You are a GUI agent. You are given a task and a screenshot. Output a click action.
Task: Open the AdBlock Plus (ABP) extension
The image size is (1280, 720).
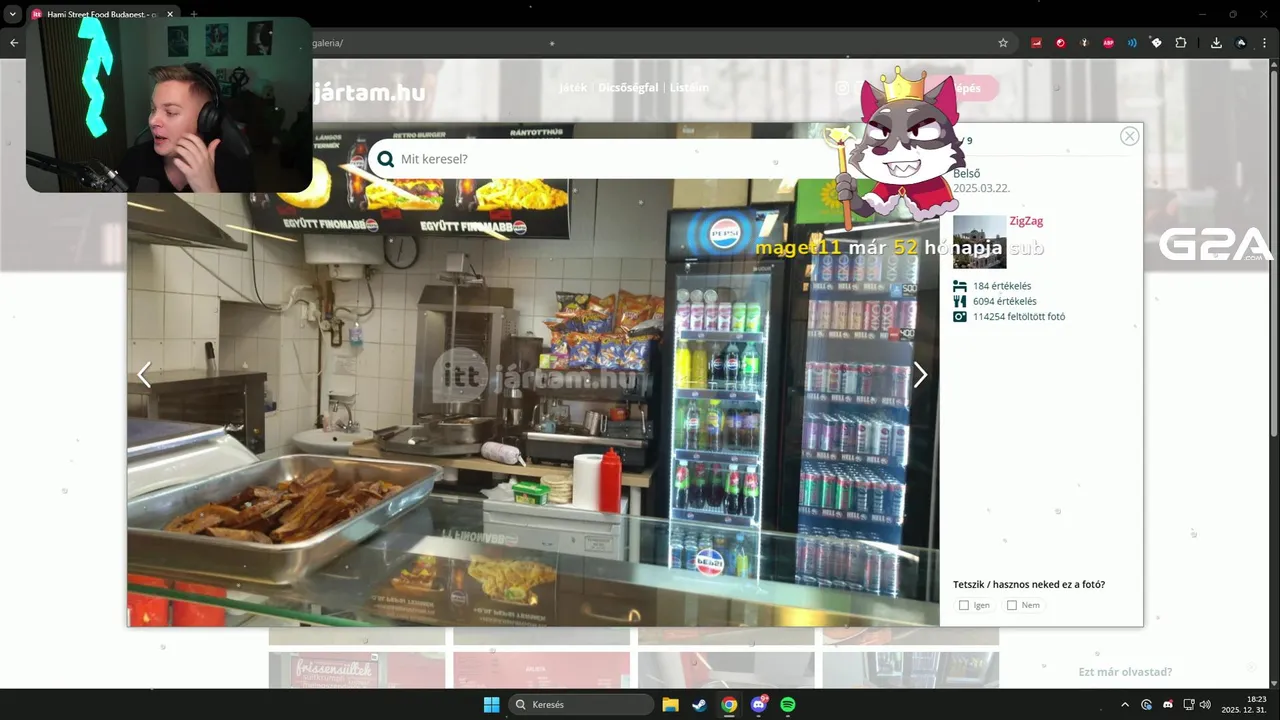[1108, 43]
